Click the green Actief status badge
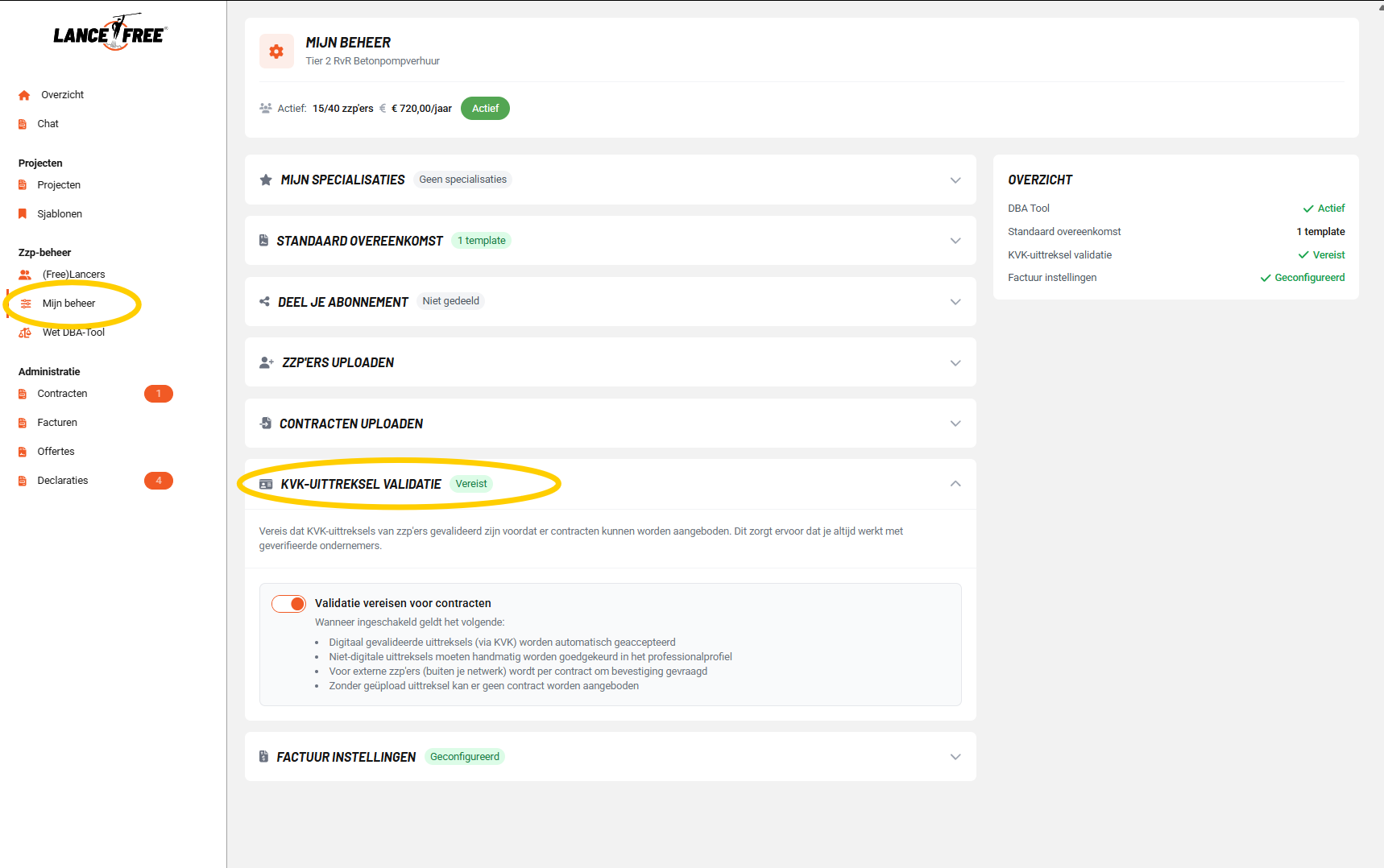The image size is (1384, 868). click(x=485, y=109)
